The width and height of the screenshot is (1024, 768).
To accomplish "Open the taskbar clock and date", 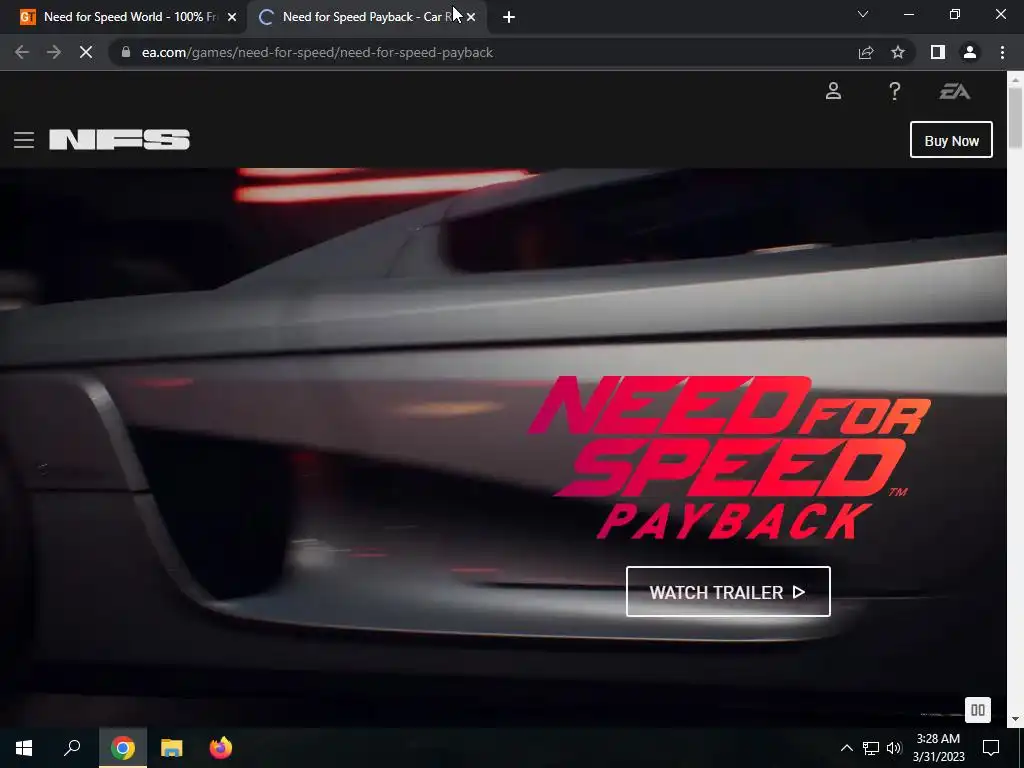I will pos(938,748).
